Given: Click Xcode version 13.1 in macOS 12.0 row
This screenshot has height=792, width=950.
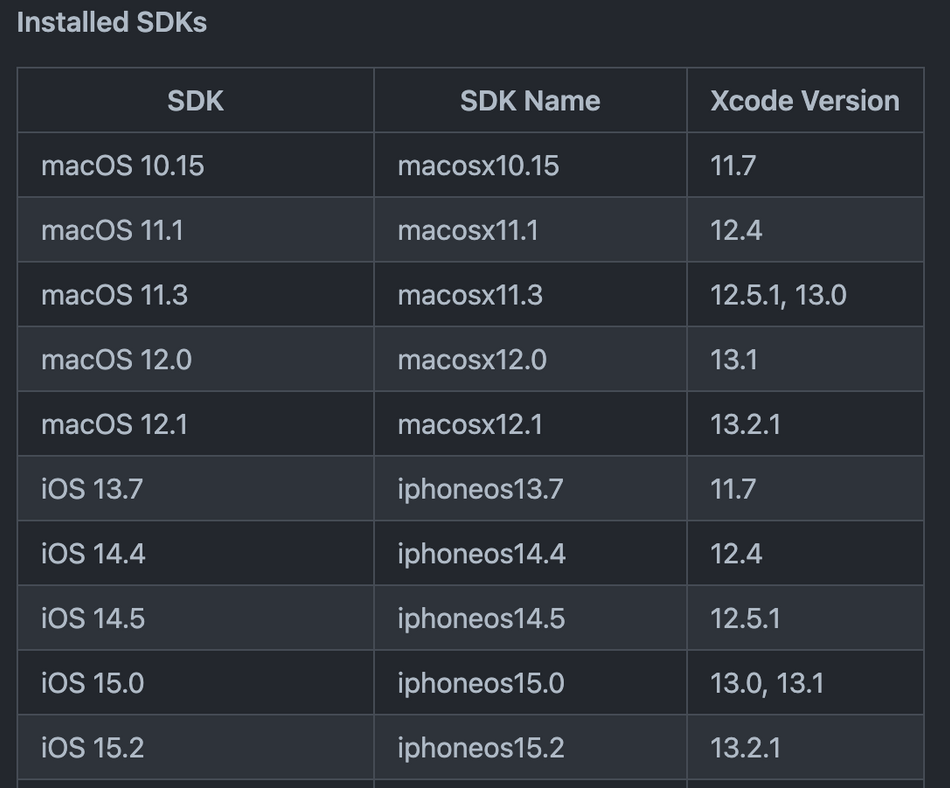Looking at the screenshot, I should point(805,360).
